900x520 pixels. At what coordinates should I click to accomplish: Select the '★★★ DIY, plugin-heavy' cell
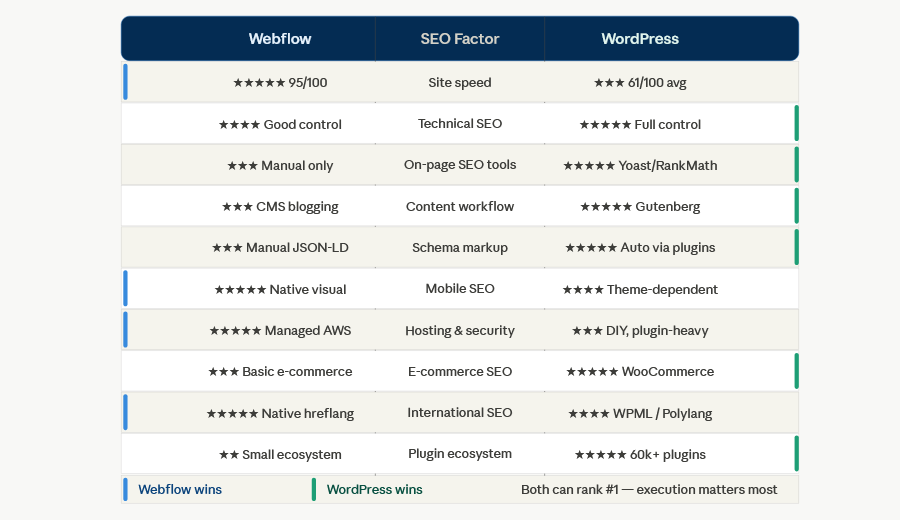tap(640, 331)
